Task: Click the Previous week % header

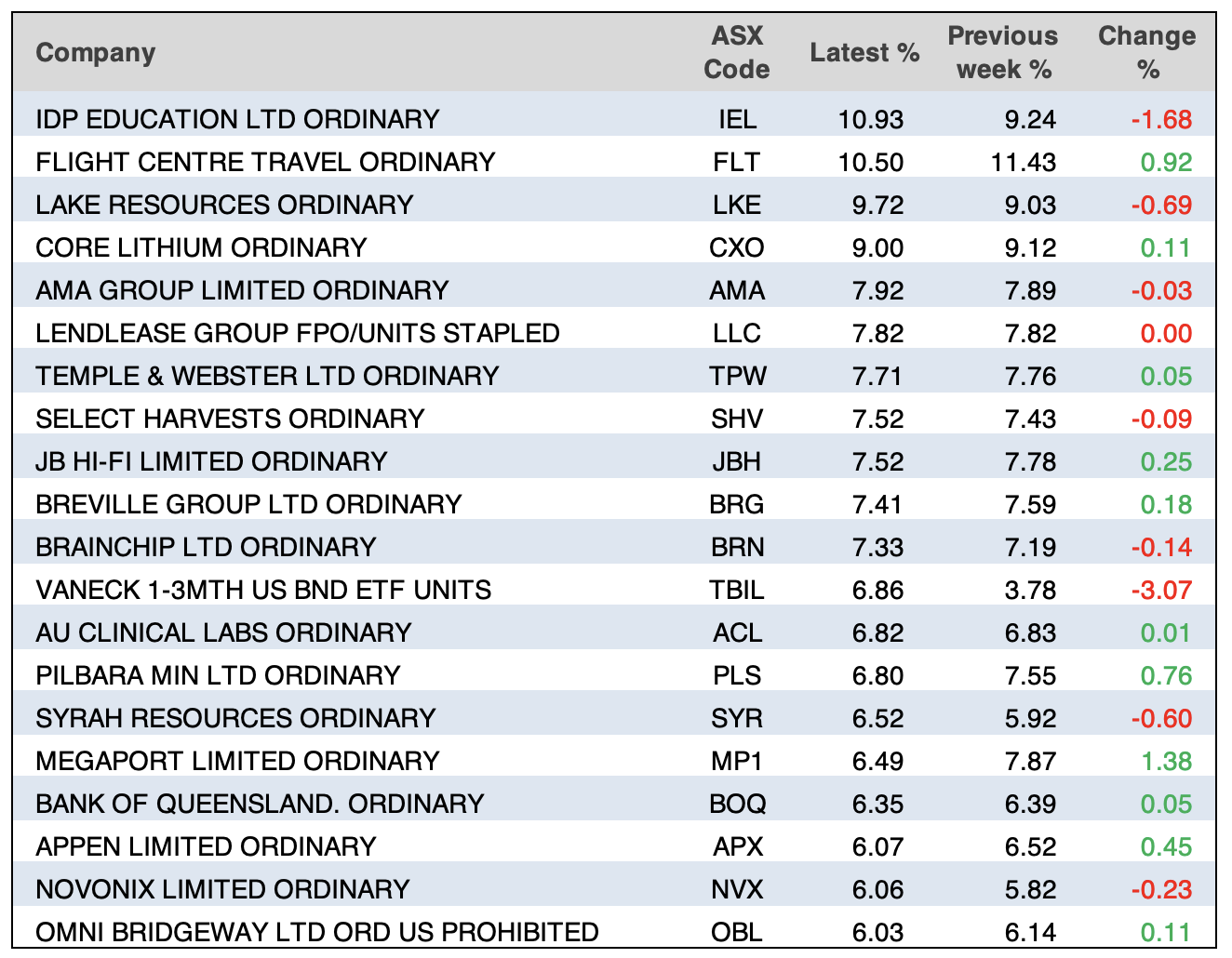Action: click(1002, 53)
